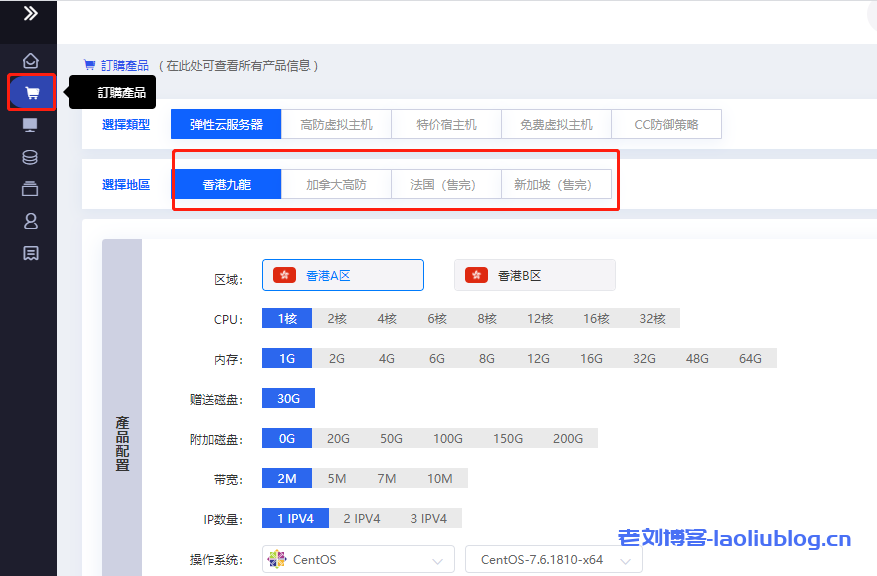Select the 香港B区 region option
The image size is (877, 576).
pos(534,275)
